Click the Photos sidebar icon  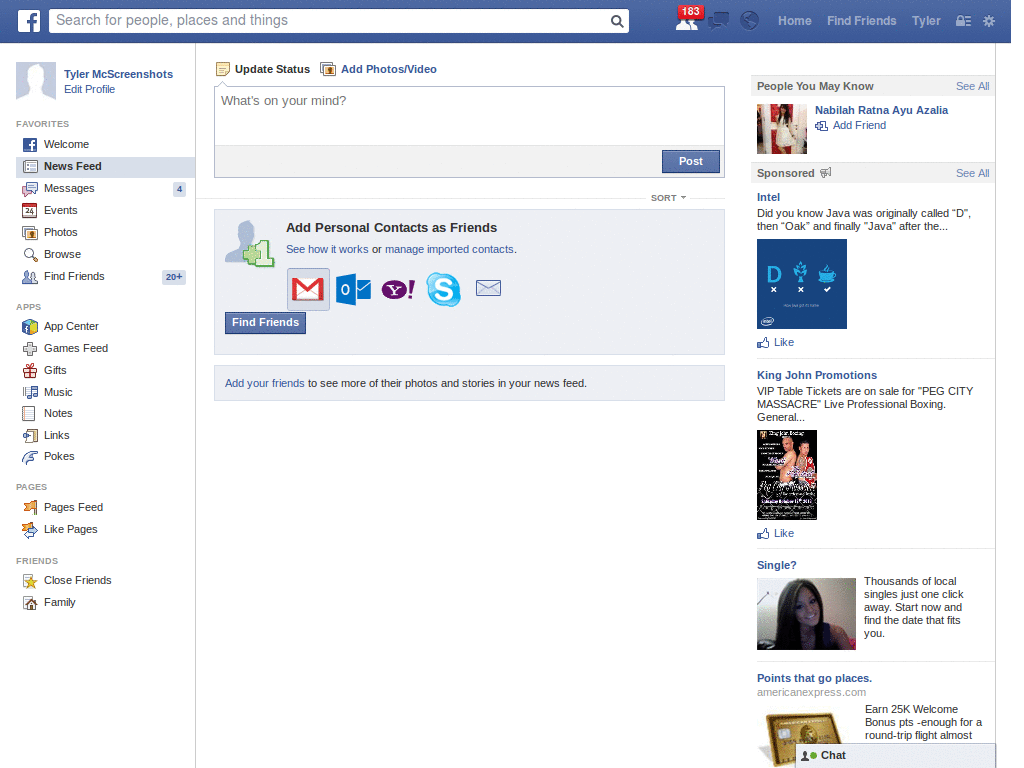pos(29,232)
